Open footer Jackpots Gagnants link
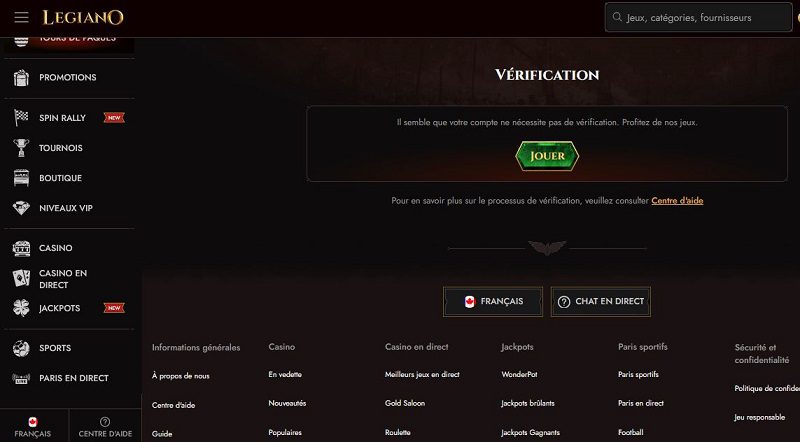 [531, 432]
